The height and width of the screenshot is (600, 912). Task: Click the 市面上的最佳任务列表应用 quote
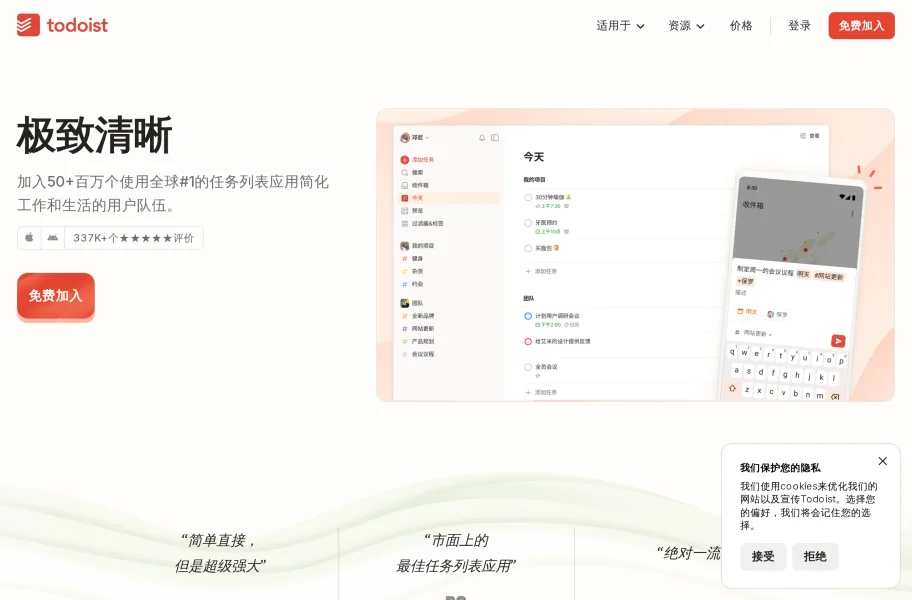tap(456, 553)
